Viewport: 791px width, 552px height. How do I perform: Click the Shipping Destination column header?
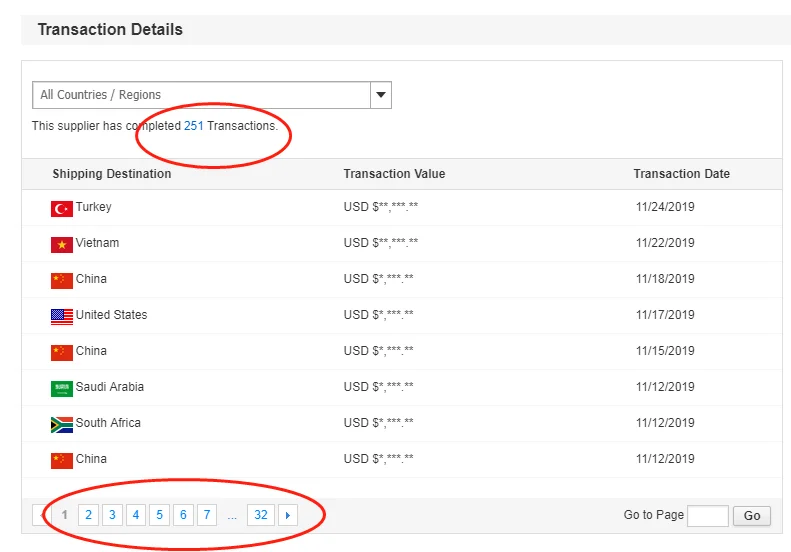pos(112,174)
